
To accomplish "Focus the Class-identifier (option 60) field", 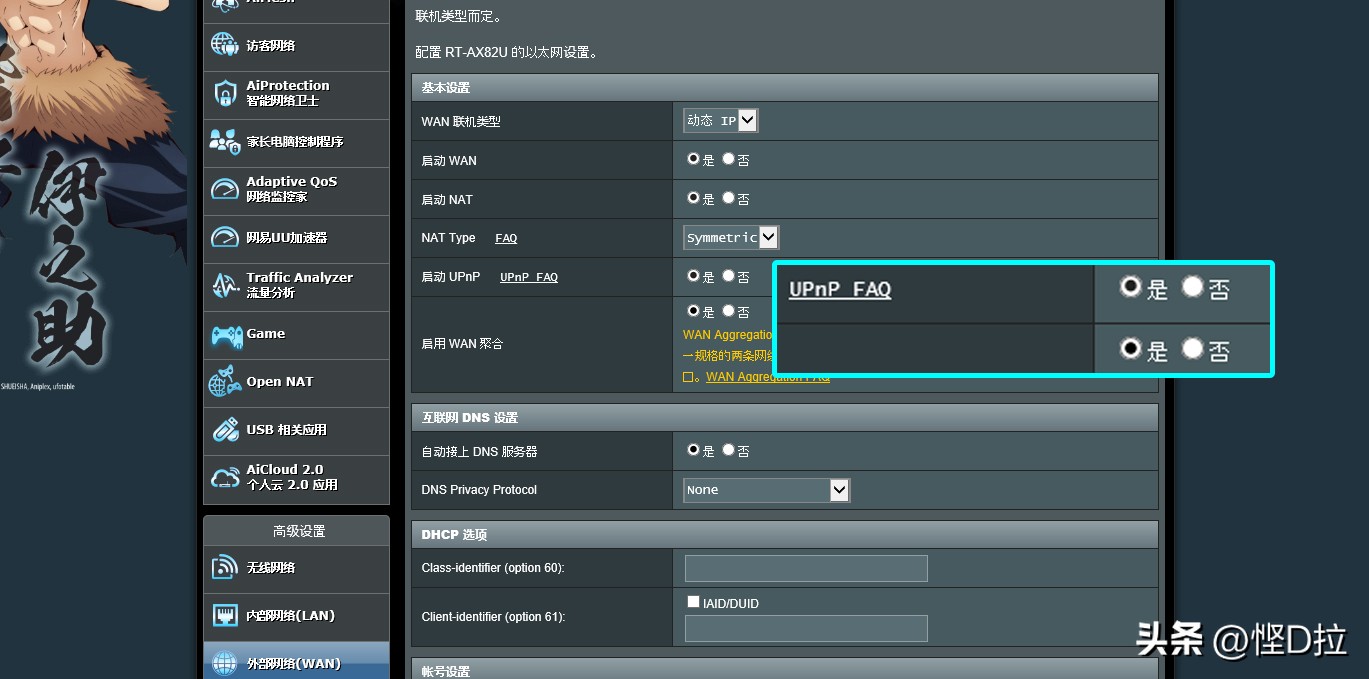I will [806, 568].
